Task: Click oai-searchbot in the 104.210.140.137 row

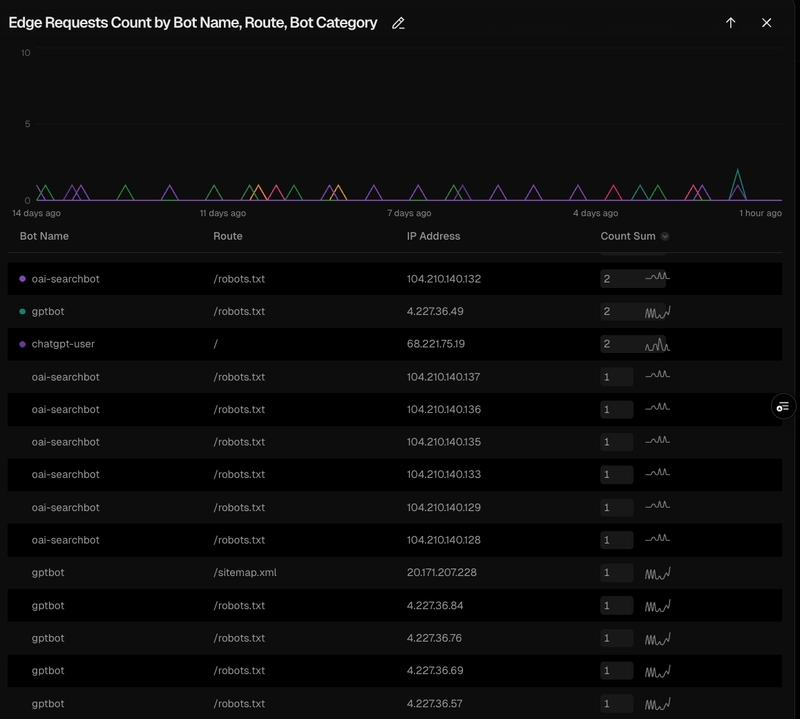Action: [x=65, y=377]
